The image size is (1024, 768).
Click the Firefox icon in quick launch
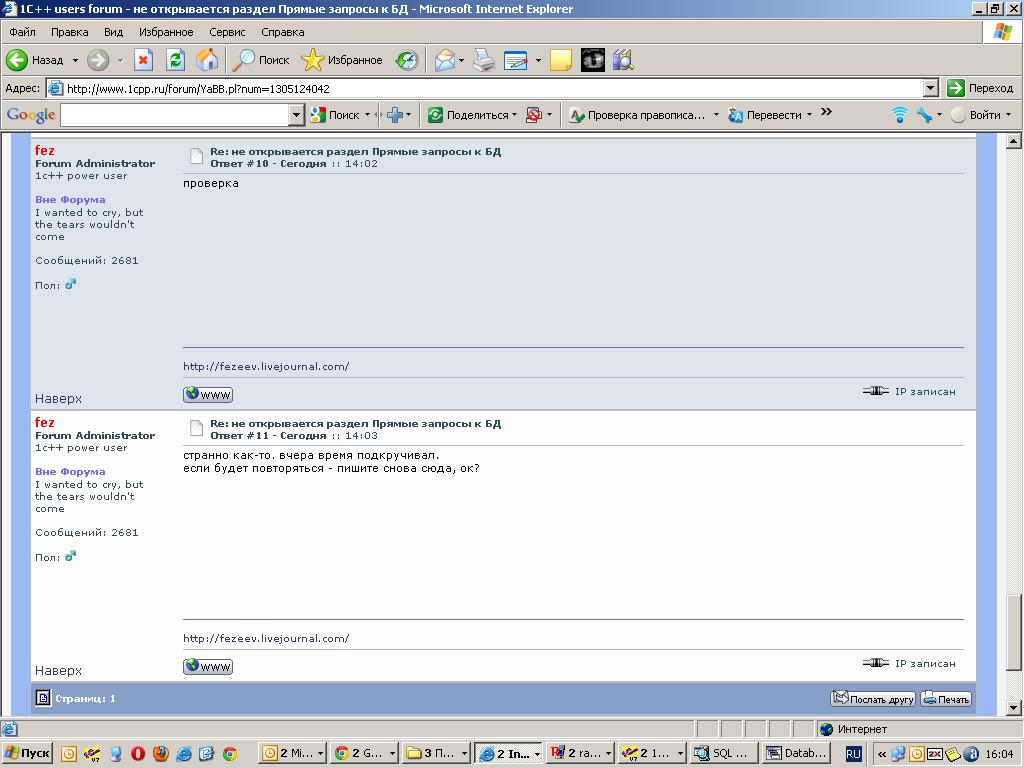(x=161, y=753)
